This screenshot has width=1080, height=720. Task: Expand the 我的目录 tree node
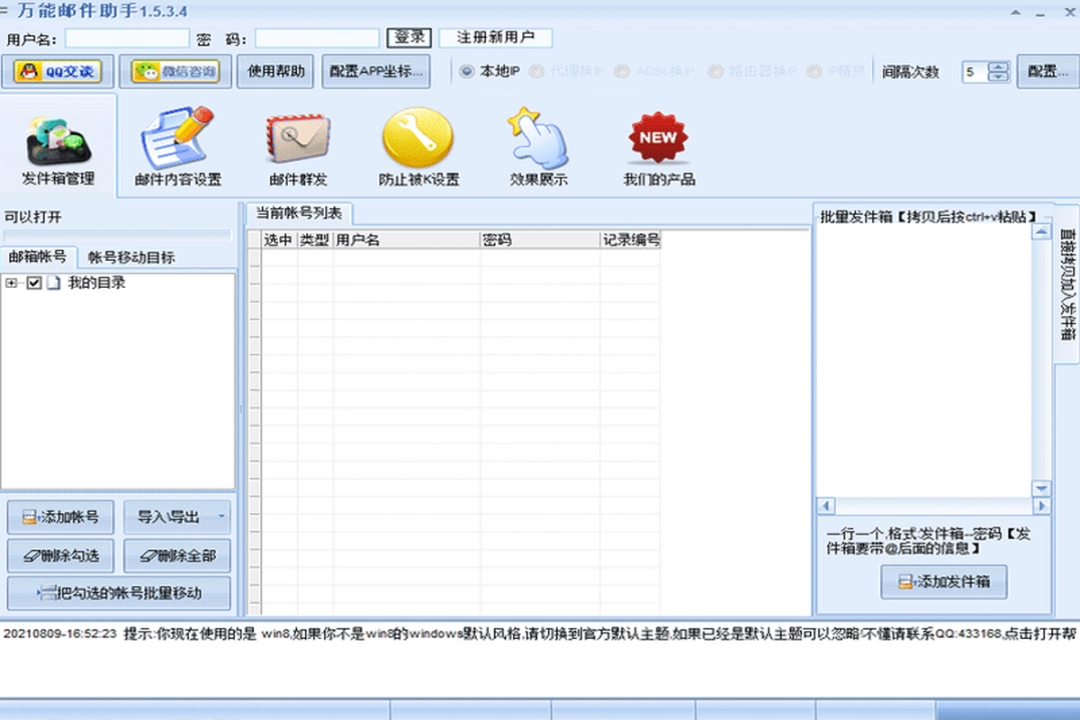(10, 283)
